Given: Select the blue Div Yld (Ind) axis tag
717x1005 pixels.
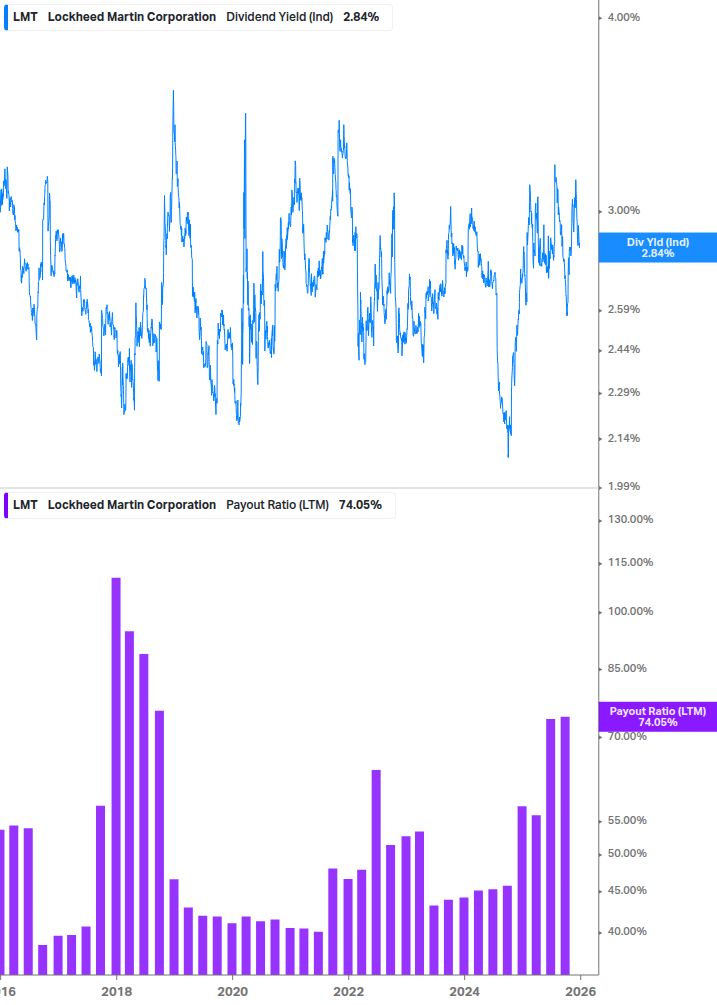Looking at the screenshot, I should (657, 247).
